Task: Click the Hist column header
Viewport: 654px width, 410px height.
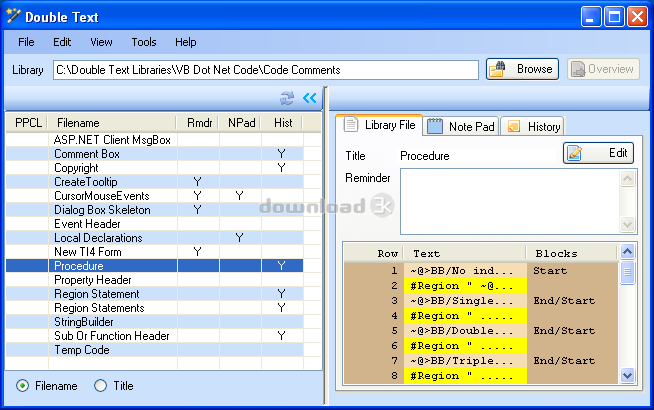Action: point(282,123)
